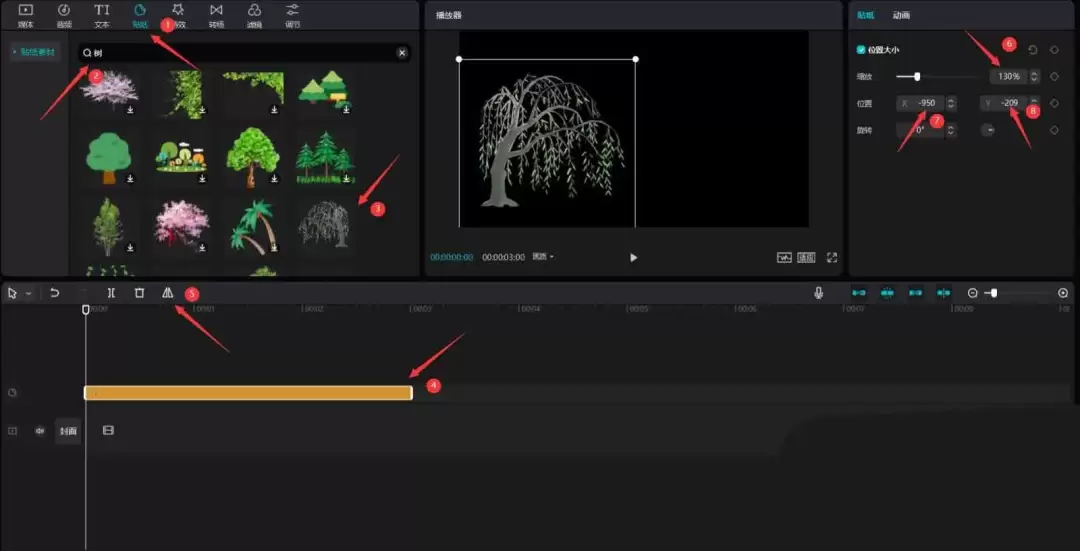1080x551 pixels.
Task: Open the Filters (滤镜) panel icon
Action: click(254, 14)
